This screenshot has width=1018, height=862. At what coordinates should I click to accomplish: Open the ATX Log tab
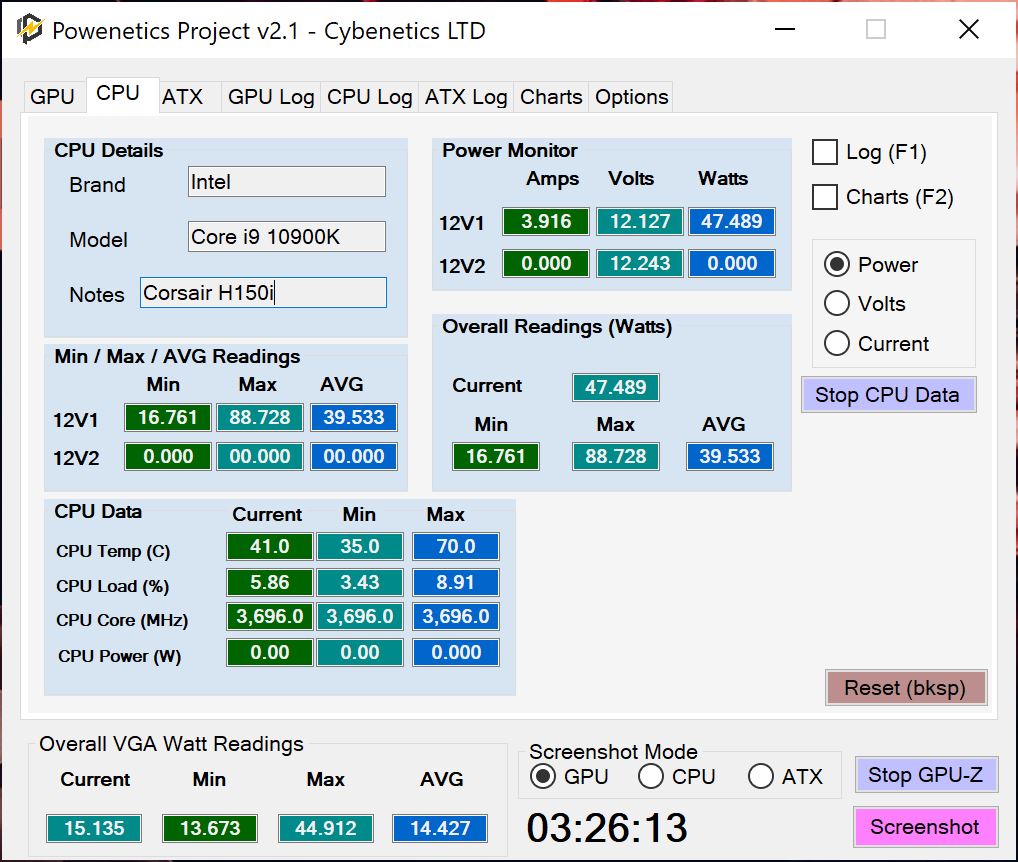[x=466, y=97]
